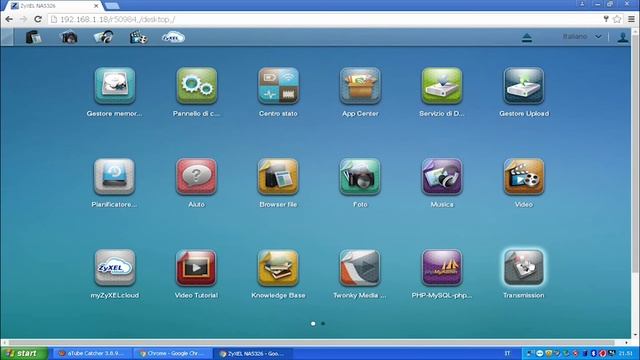Image resolution: width=640 pixels, height=360 pixels.
Task: Open Musica desktop icon
Action: [442, 177]
